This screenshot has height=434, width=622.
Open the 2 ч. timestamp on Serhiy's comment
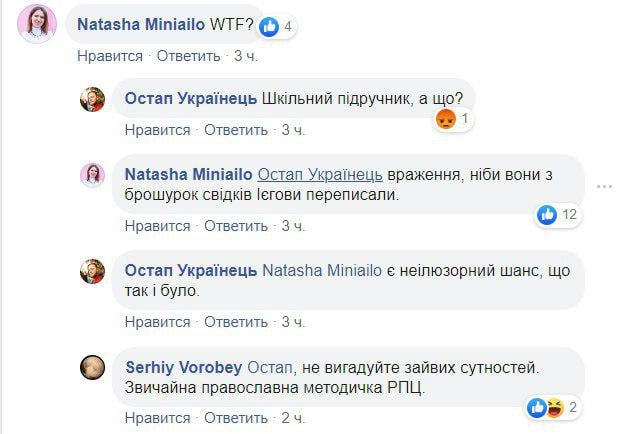tap(293, 418)
